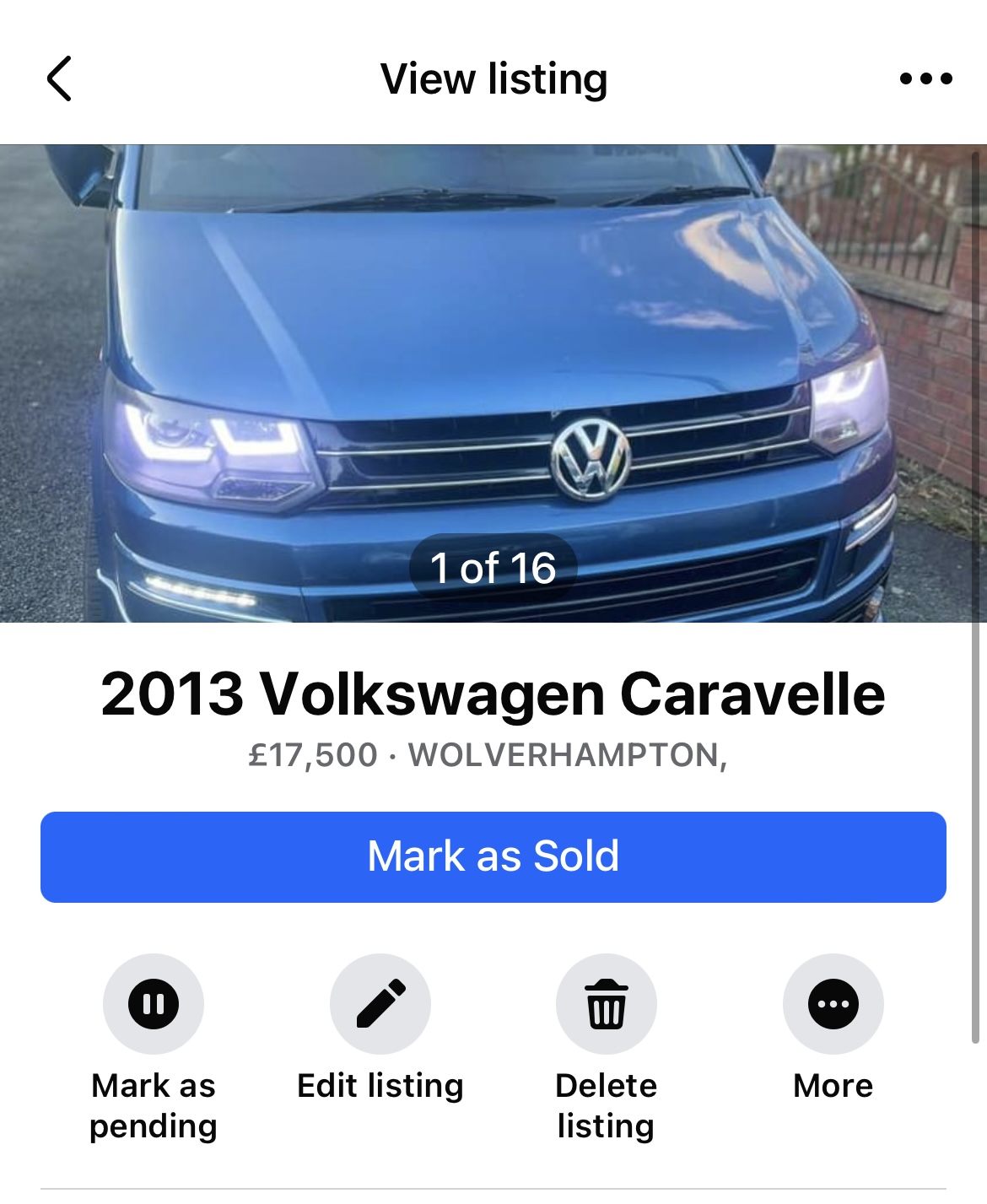Tap the trash can icon to delete
This screenshot has height=1204, width=987.
coord(607,1004)
